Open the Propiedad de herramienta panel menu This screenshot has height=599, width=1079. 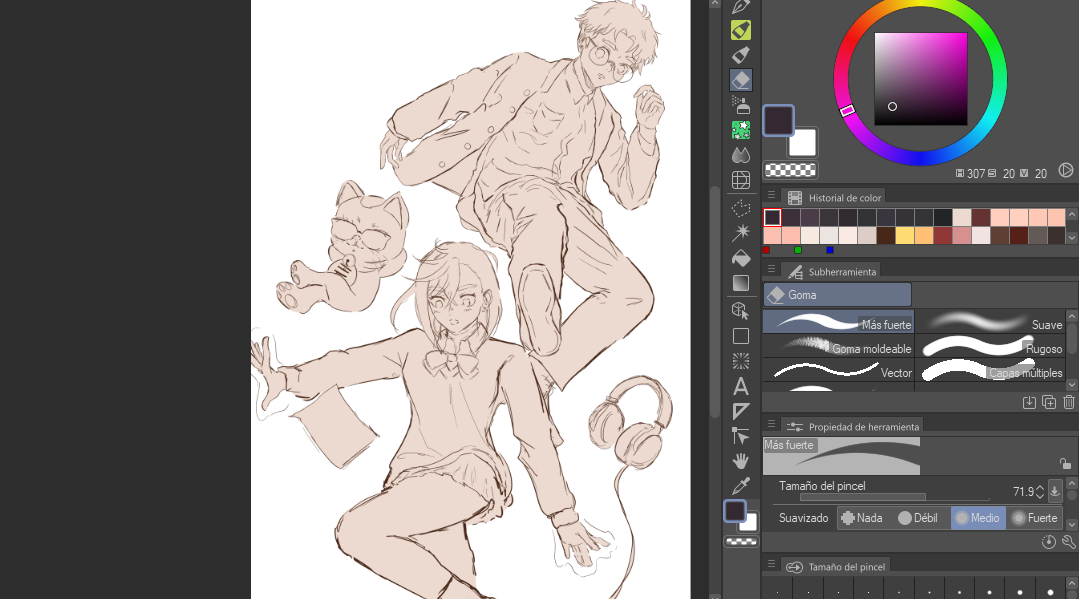coord(771,426)
